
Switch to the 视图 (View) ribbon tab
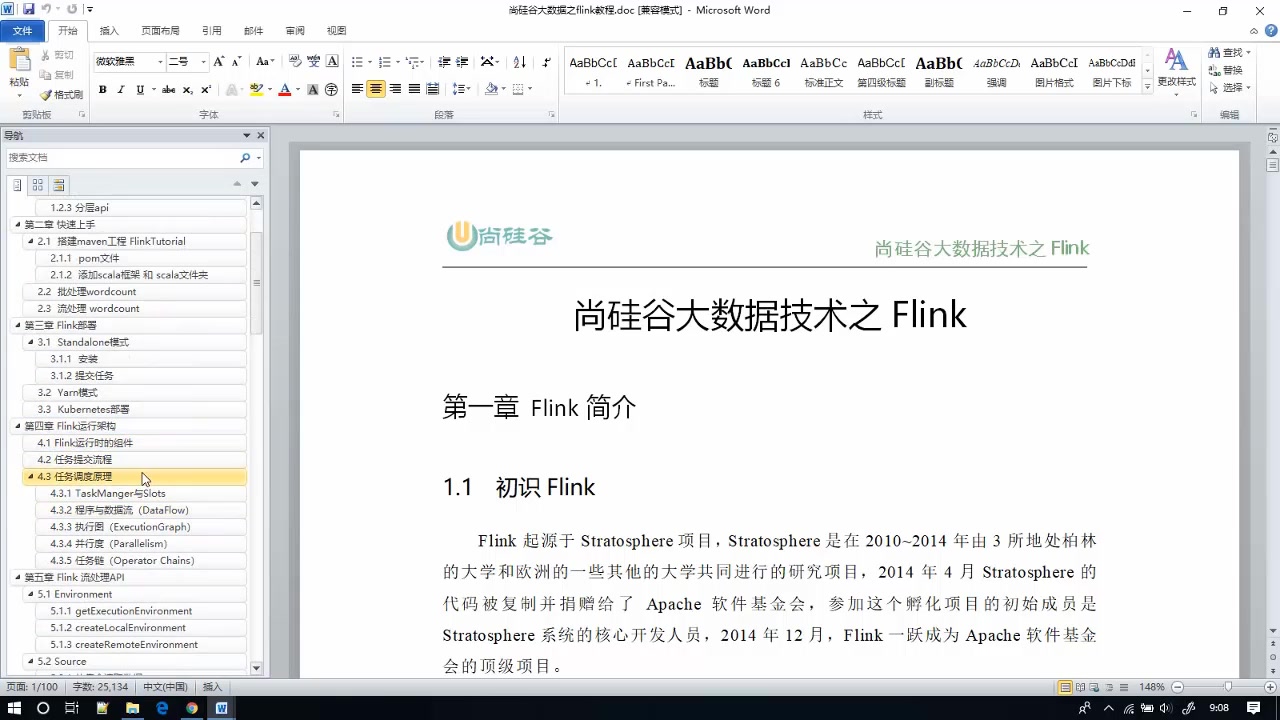(337, 31)
